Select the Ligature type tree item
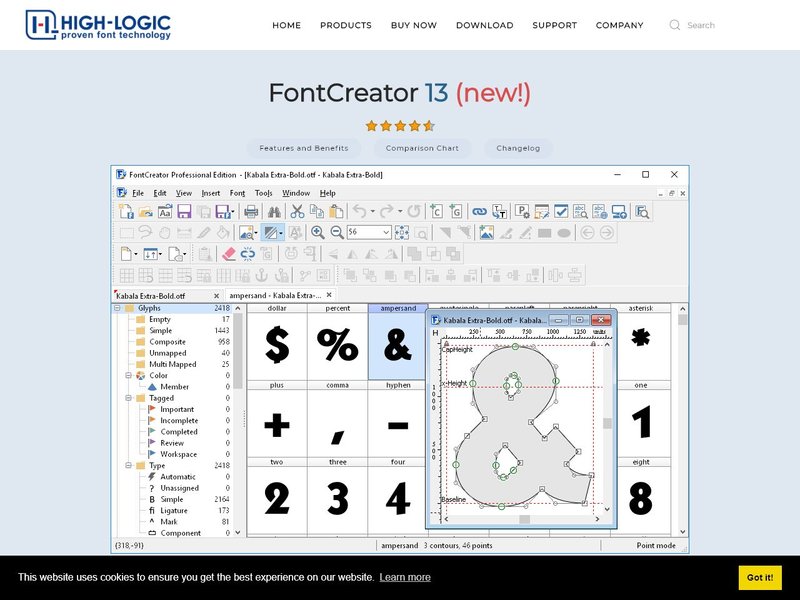 [173, 510]
